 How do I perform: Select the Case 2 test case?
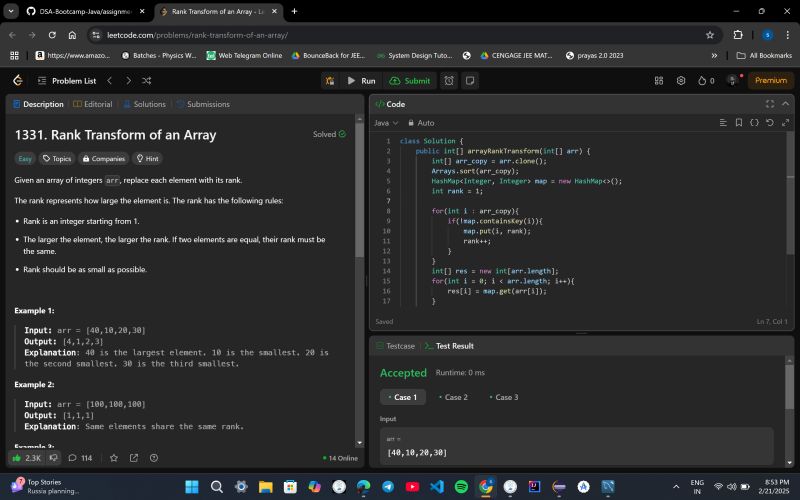452,397
